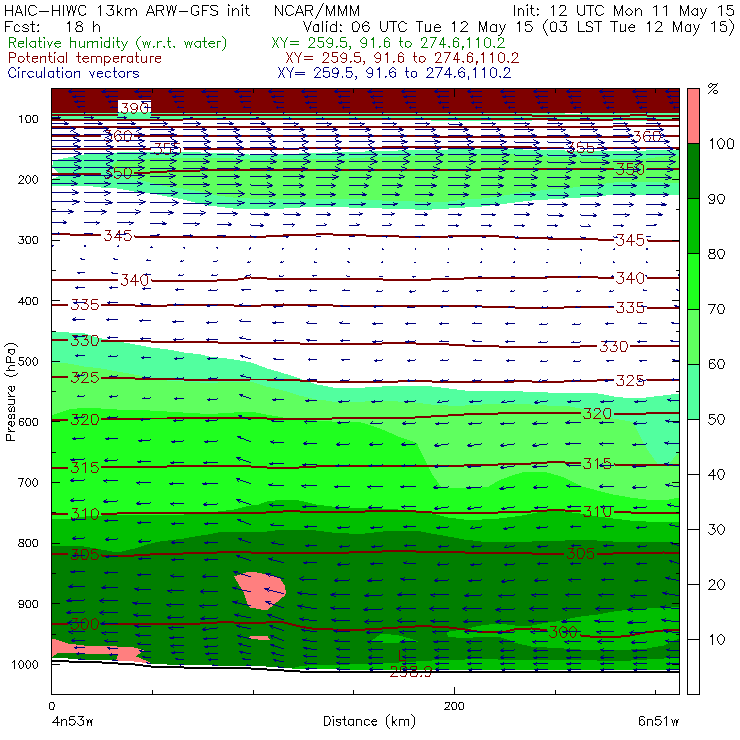Click the '200' distance axis tick label
740x740 pixels.
pyautogui.click(x=454, y=706)
